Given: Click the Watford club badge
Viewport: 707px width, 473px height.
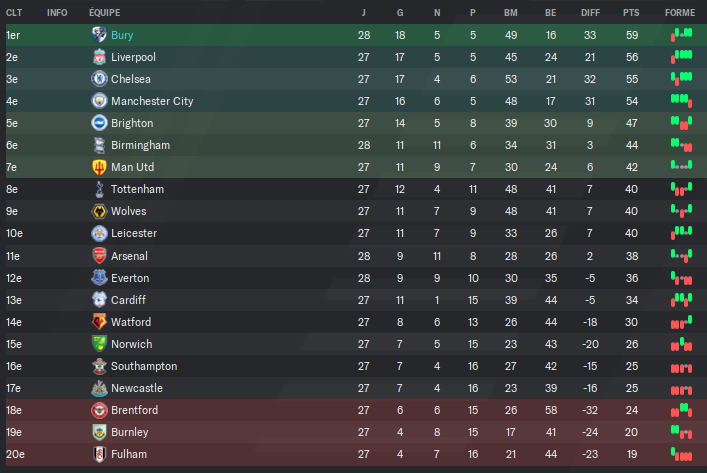Looking at the screenshot, I should [99, 321].
